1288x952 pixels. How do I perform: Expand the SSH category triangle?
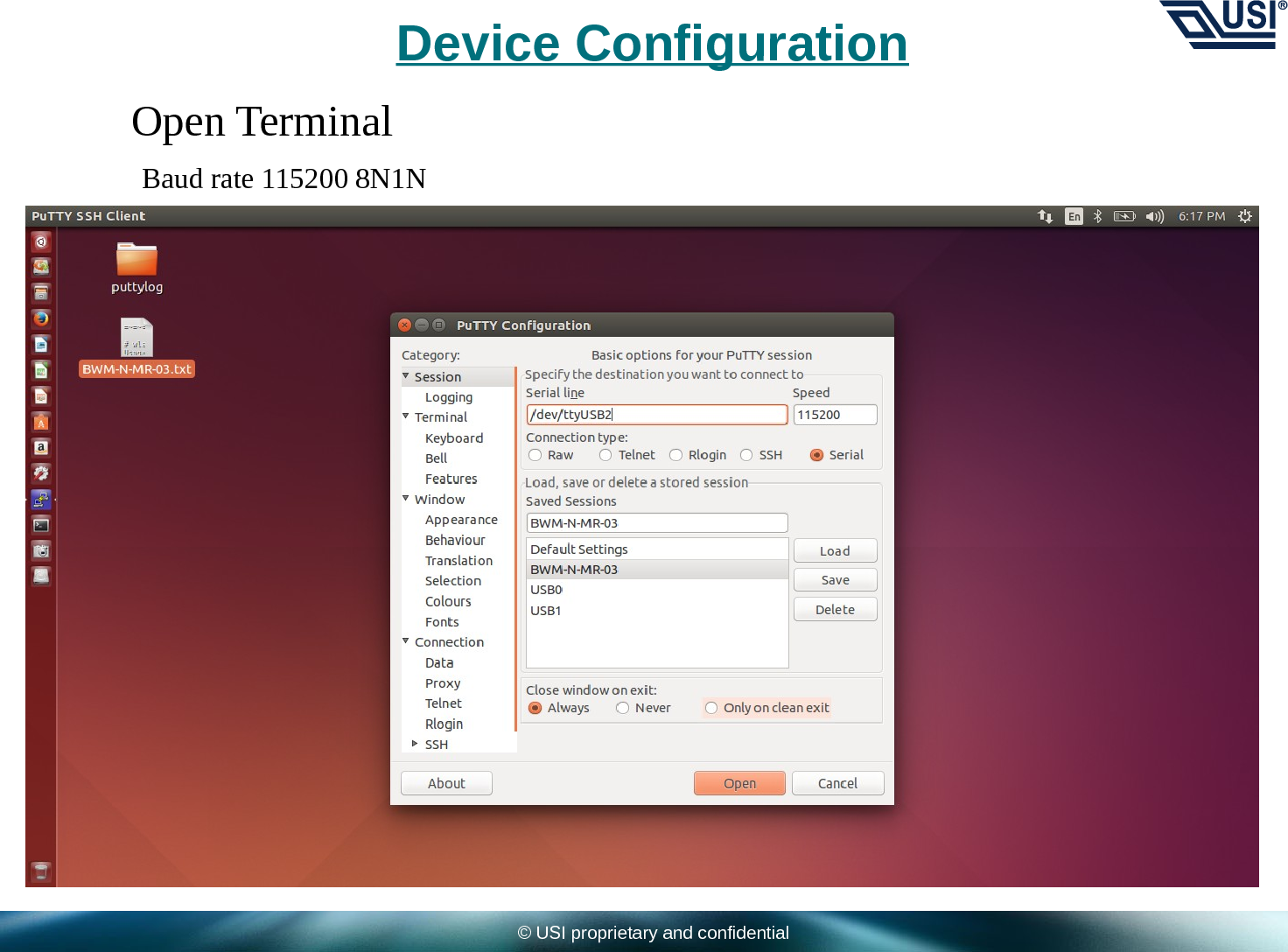415,744
